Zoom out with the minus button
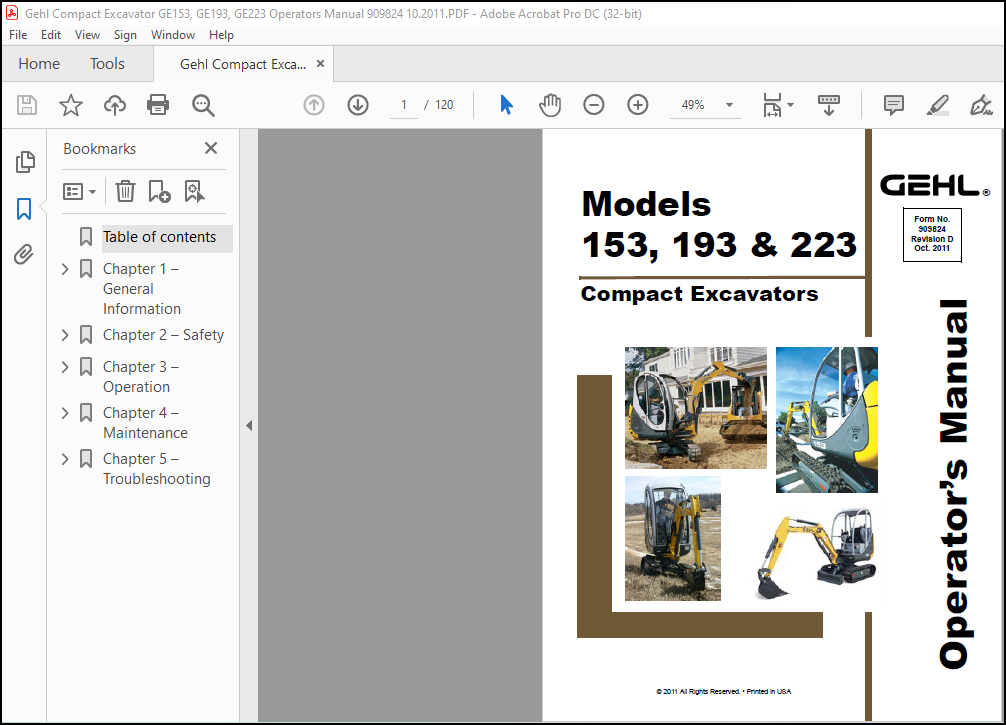 pos(593,105)
